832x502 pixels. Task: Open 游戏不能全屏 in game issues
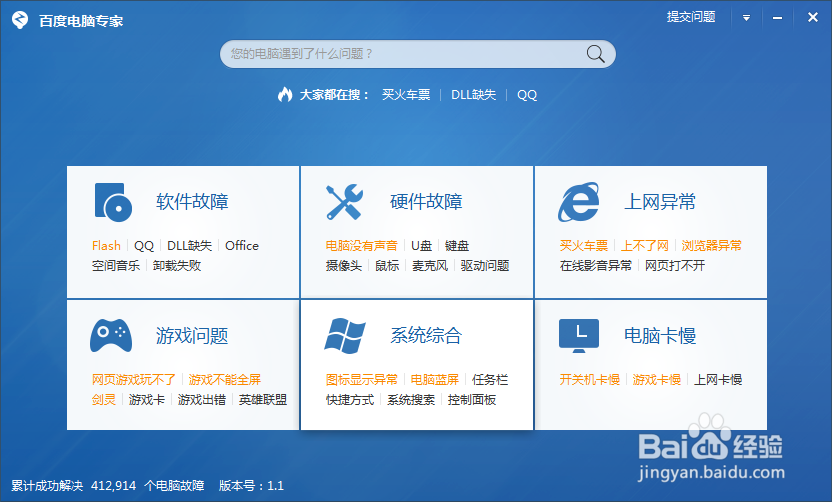click(x=224, y=379)
